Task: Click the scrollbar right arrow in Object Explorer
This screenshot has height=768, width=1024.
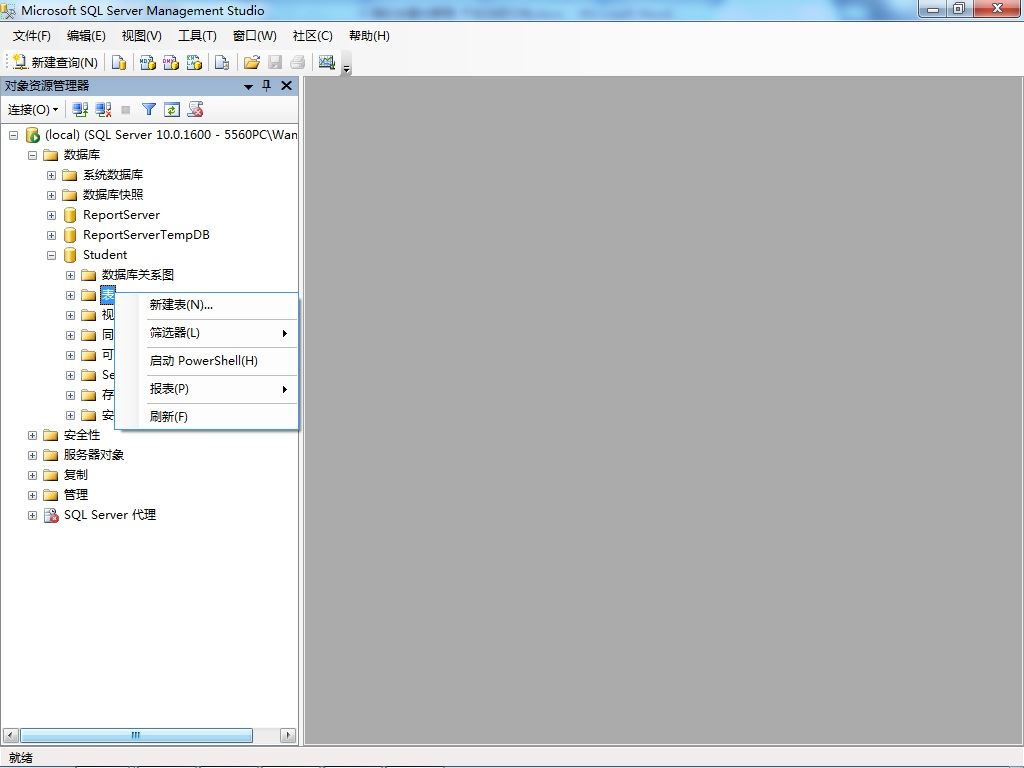Action: click(287, 735)
